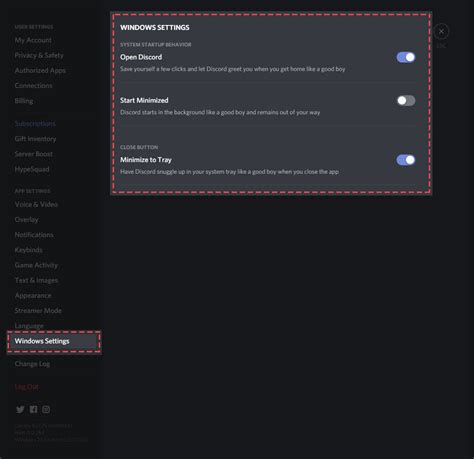This screenshot has height=459, width=474.
Task: Click the Start Minimized setting title
Action: (x=144, y=100)
